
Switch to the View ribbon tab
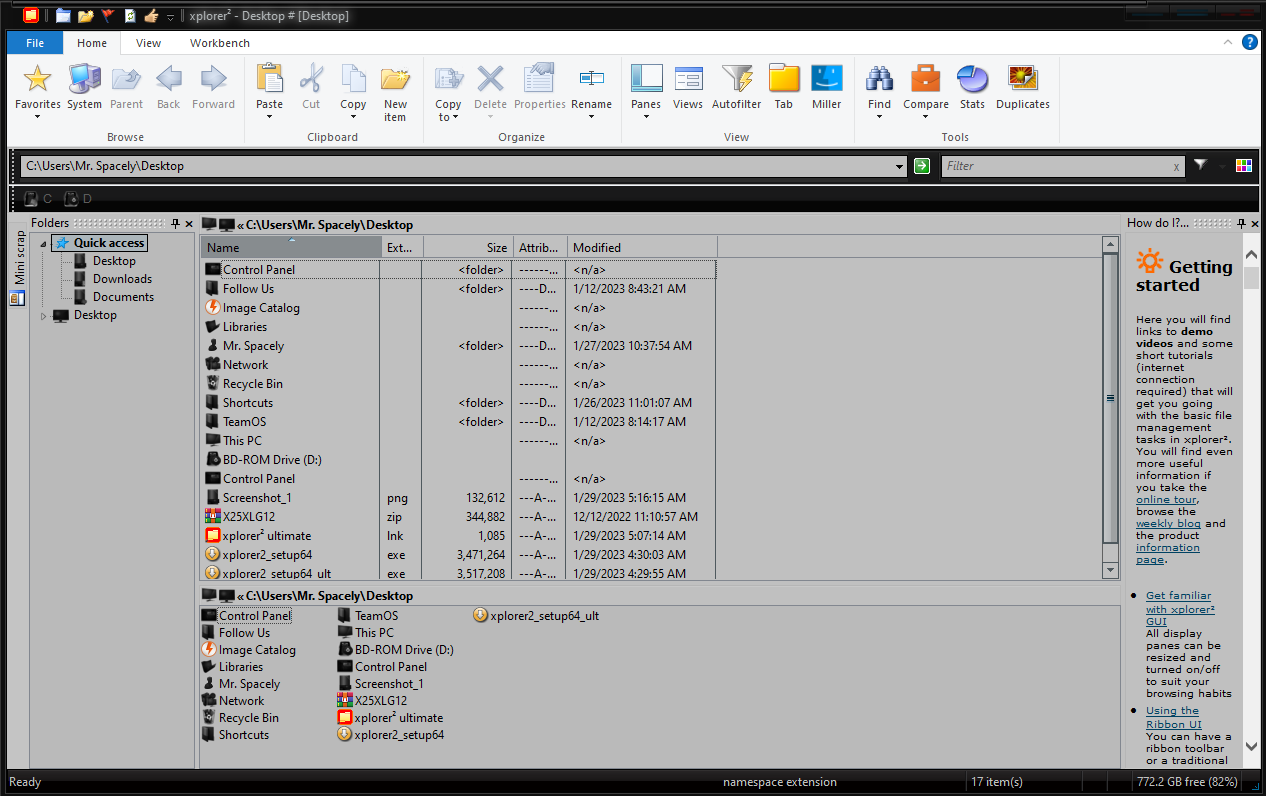pos(148,43)
